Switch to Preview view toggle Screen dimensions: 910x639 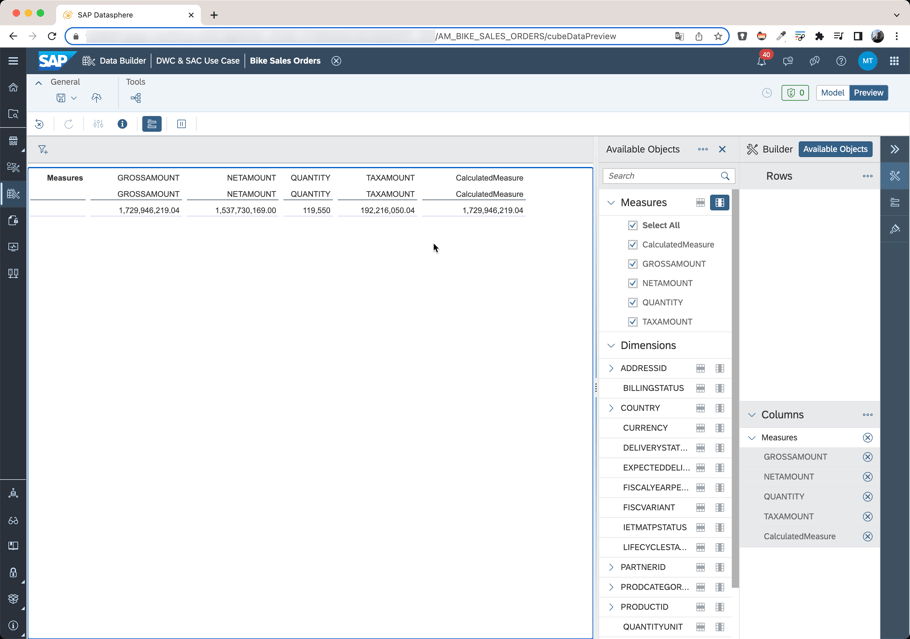868,93
